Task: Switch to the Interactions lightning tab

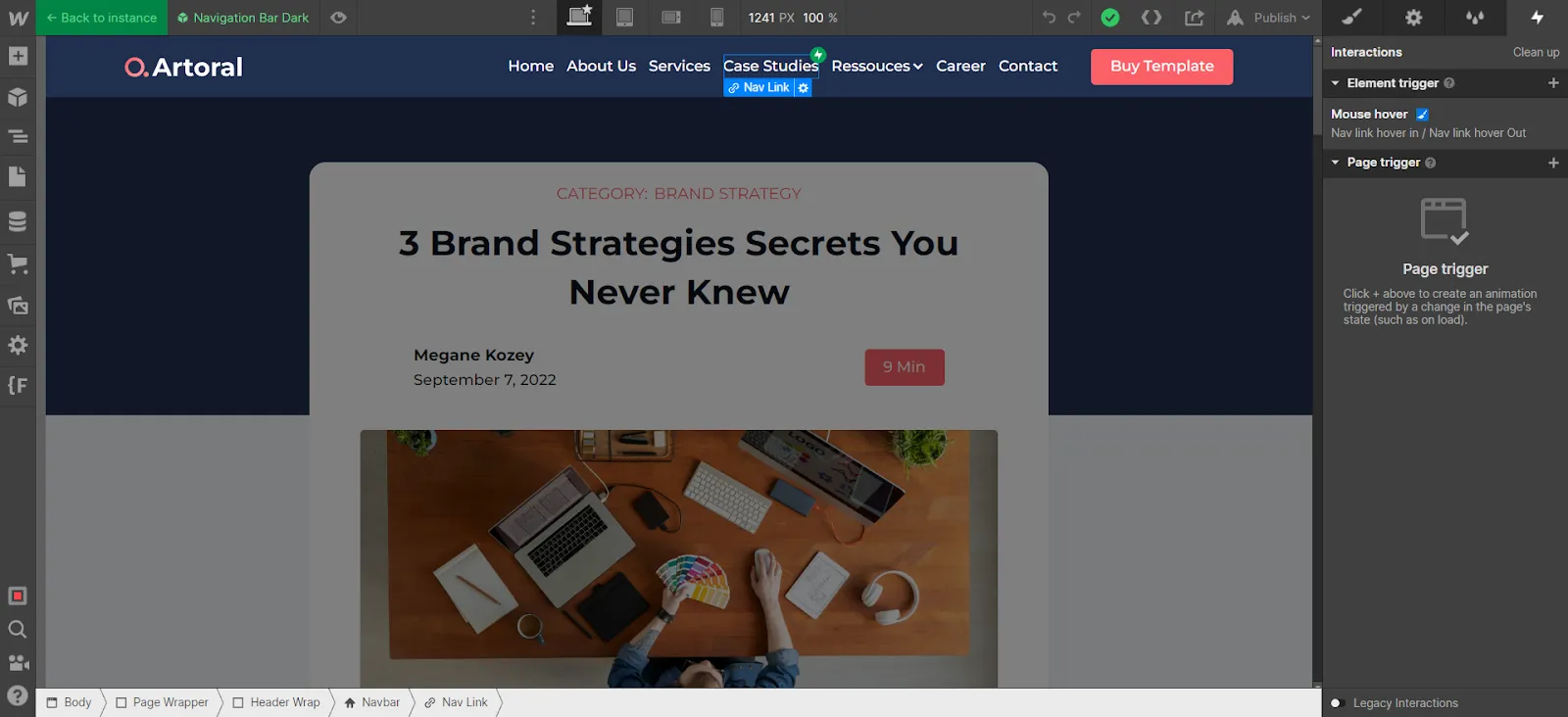Action: [x=1537, y=18]
